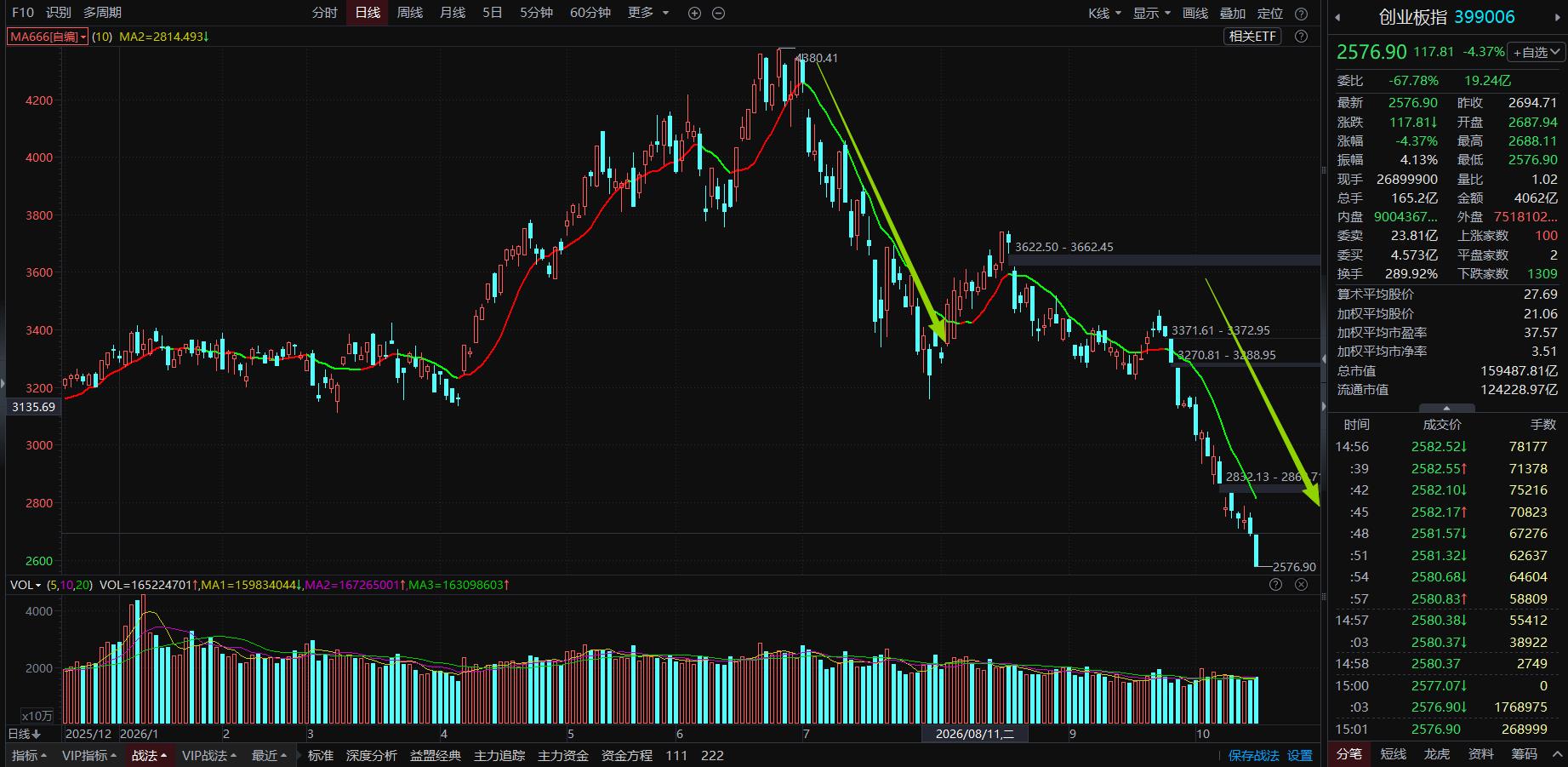1568x767 pixels.
Task: Click the 日线 period arrow at bottom-left
Action: 24,734
